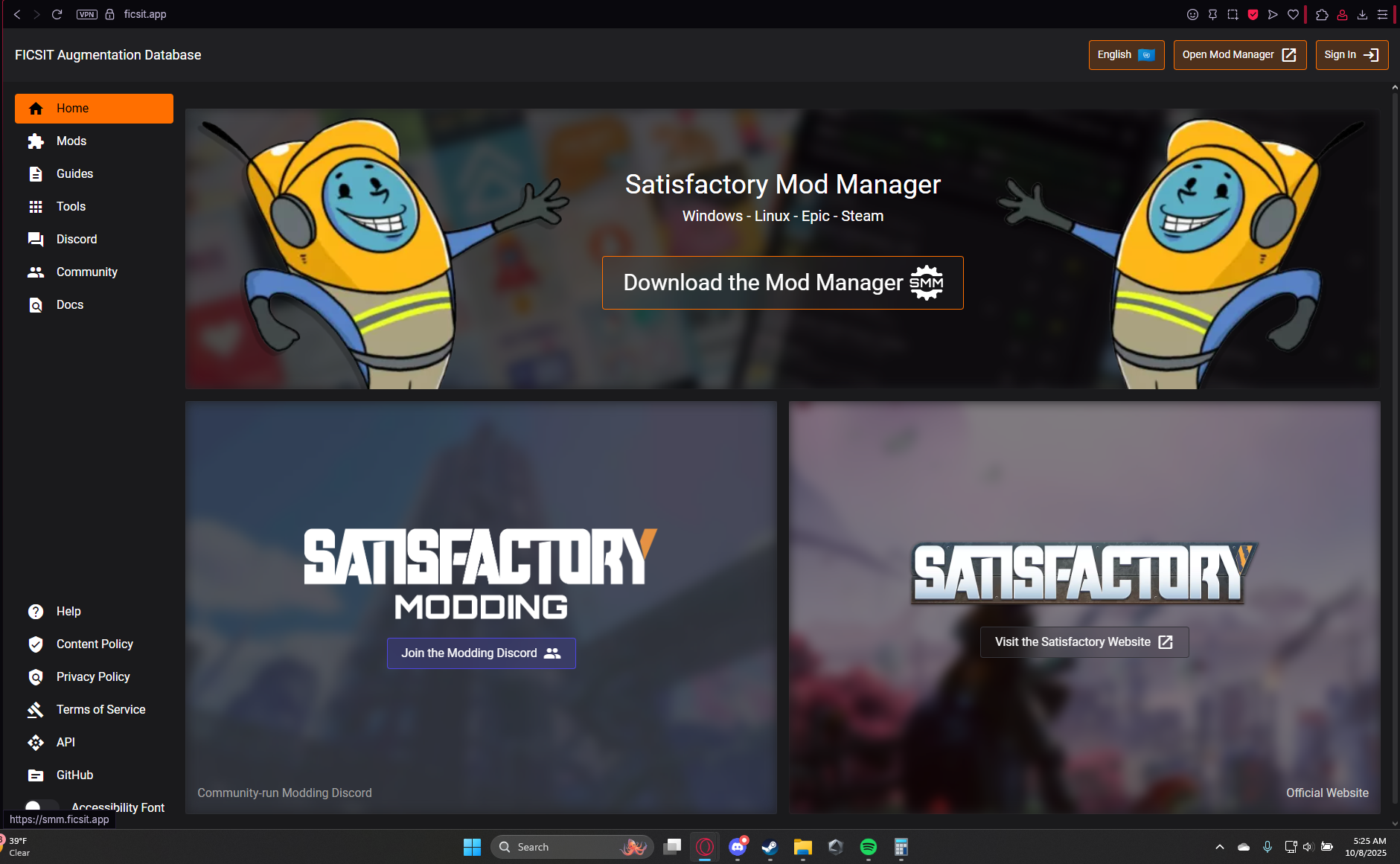Click the network tray icon
The image size is (1400, 864).
tap(1291, 847)
